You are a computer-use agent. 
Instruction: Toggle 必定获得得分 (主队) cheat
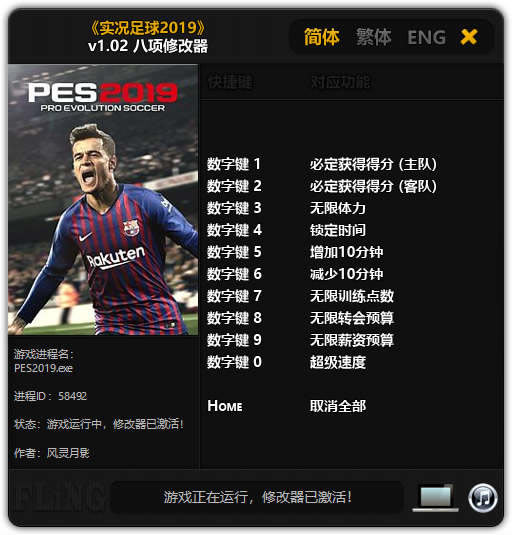click(x=373, y=164)
